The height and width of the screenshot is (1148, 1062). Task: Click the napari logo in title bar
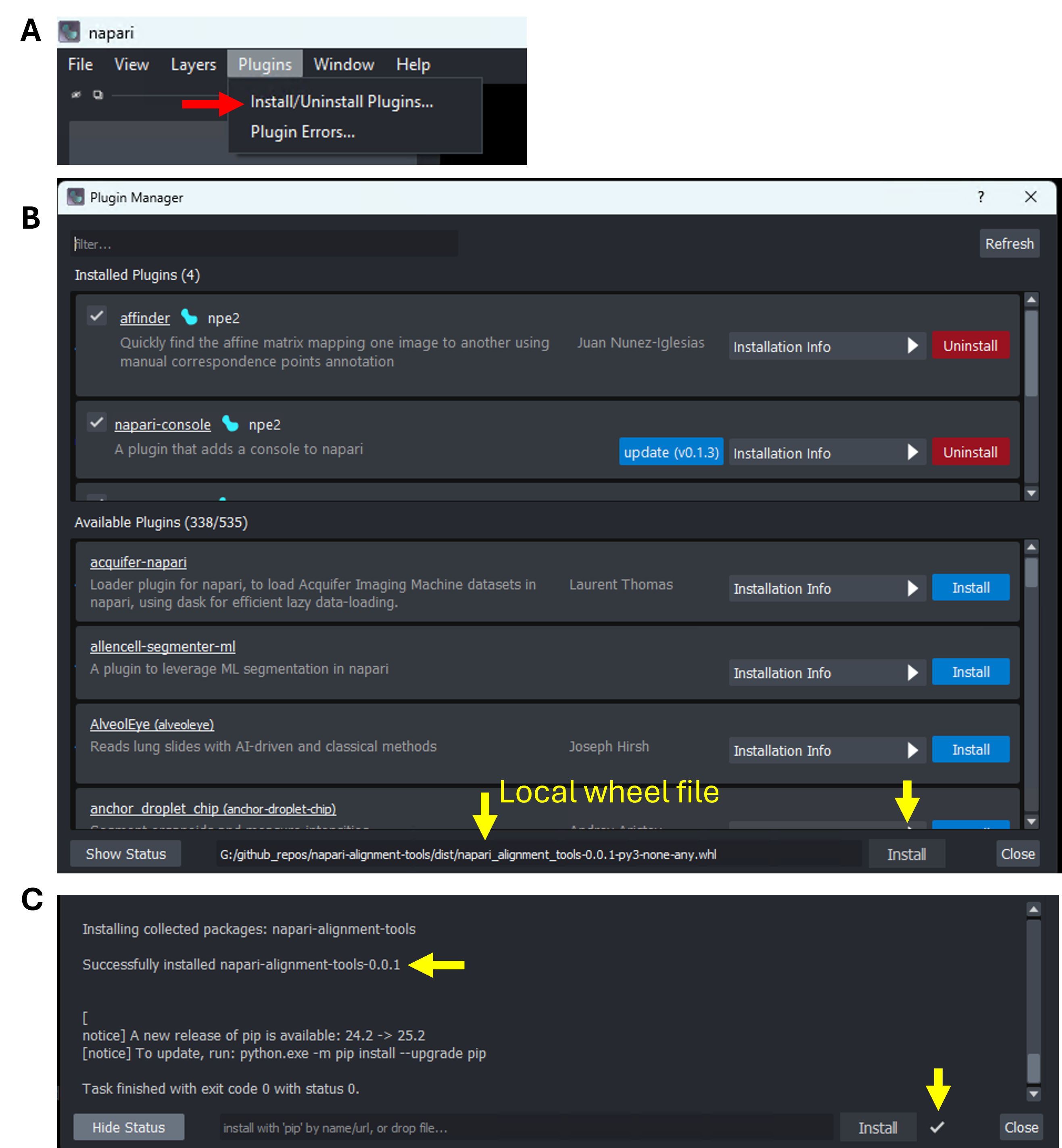[x=69, y=32]
